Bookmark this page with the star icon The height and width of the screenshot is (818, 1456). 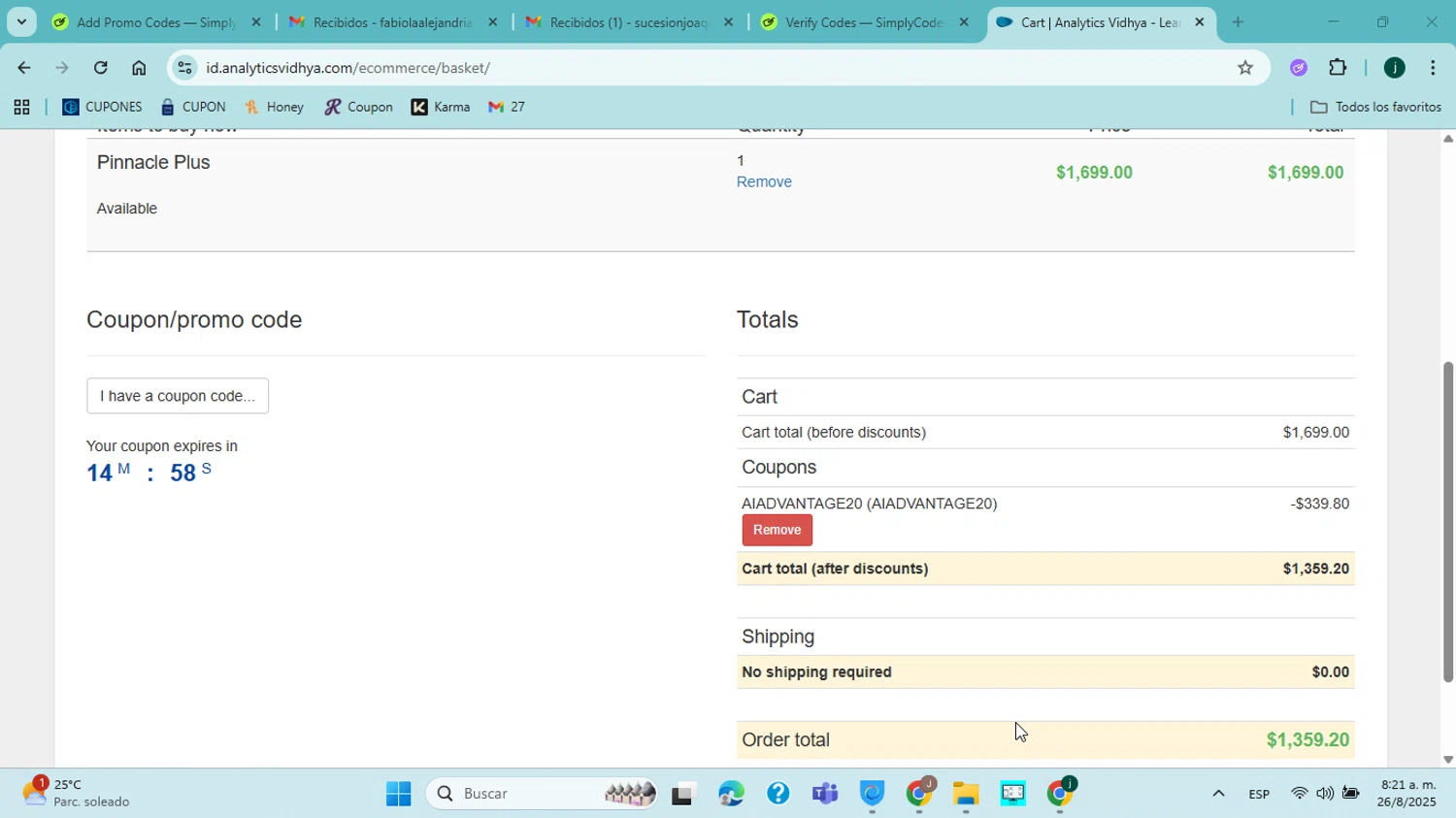(1245, 68)
